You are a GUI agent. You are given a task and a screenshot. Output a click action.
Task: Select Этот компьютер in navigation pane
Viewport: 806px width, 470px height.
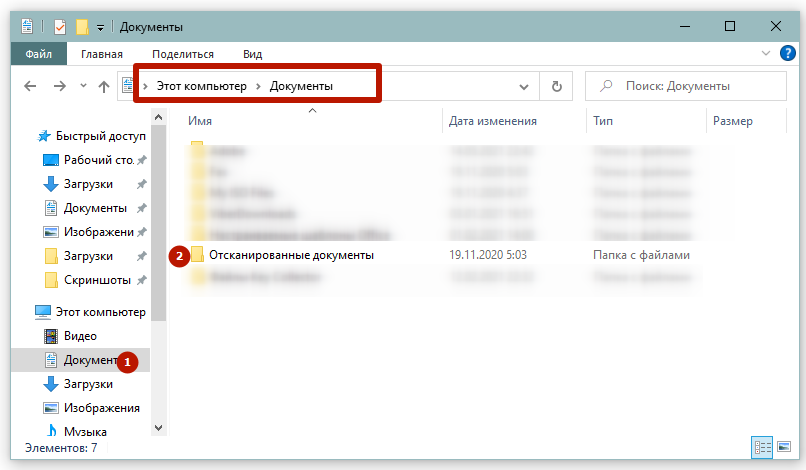tap(101, 312)
